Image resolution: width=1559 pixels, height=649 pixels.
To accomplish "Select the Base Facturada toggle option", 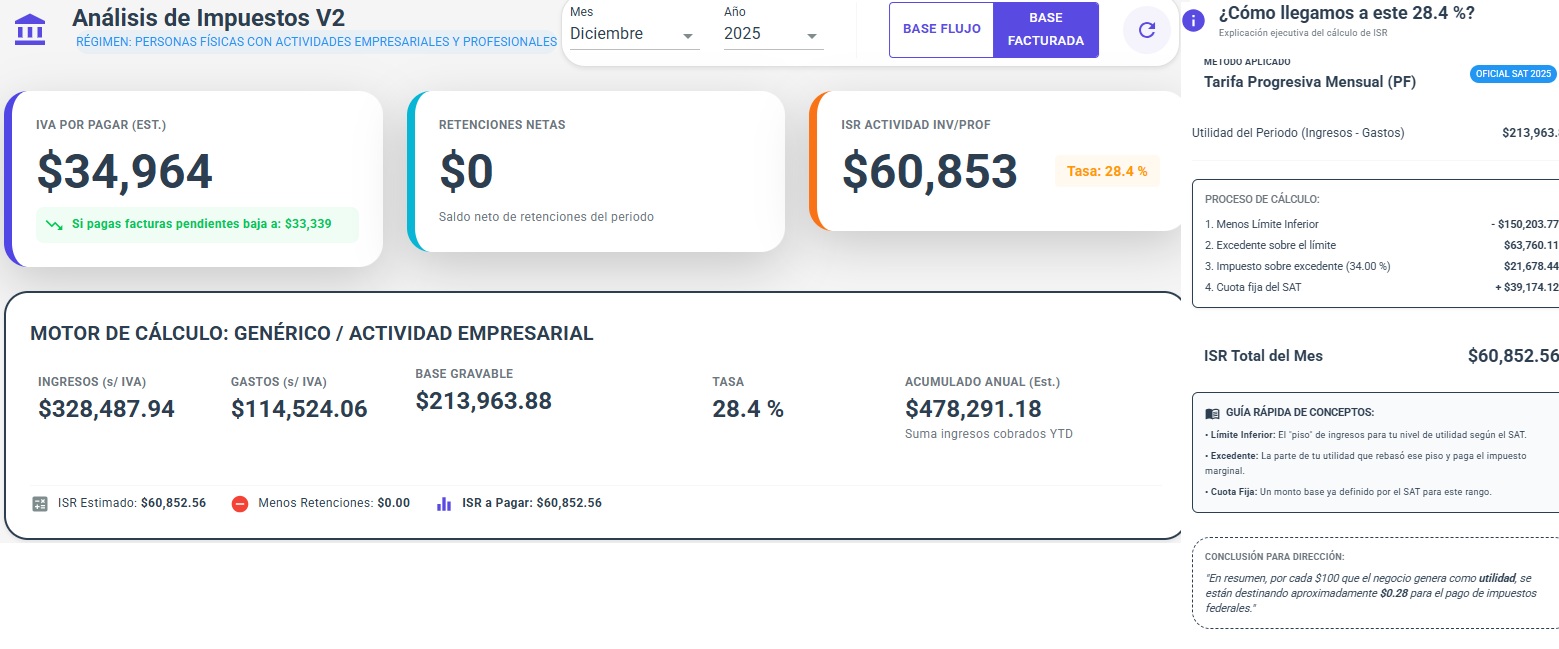I will (x=1045, y=30).
